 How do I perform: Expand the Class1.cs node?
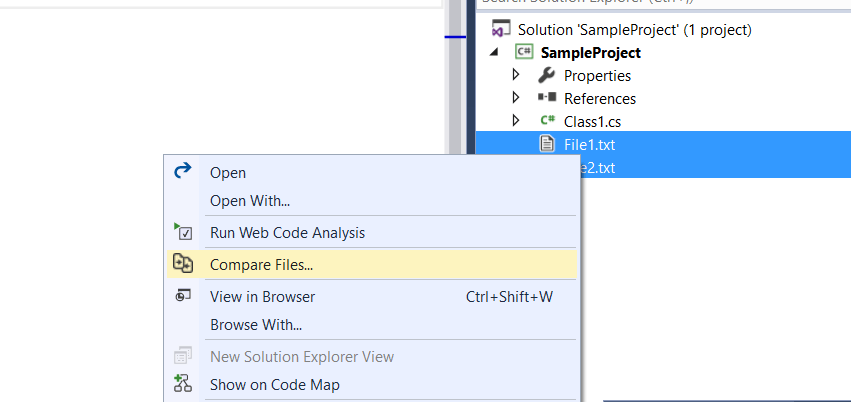pyautogui.click(x=516, y=120)
